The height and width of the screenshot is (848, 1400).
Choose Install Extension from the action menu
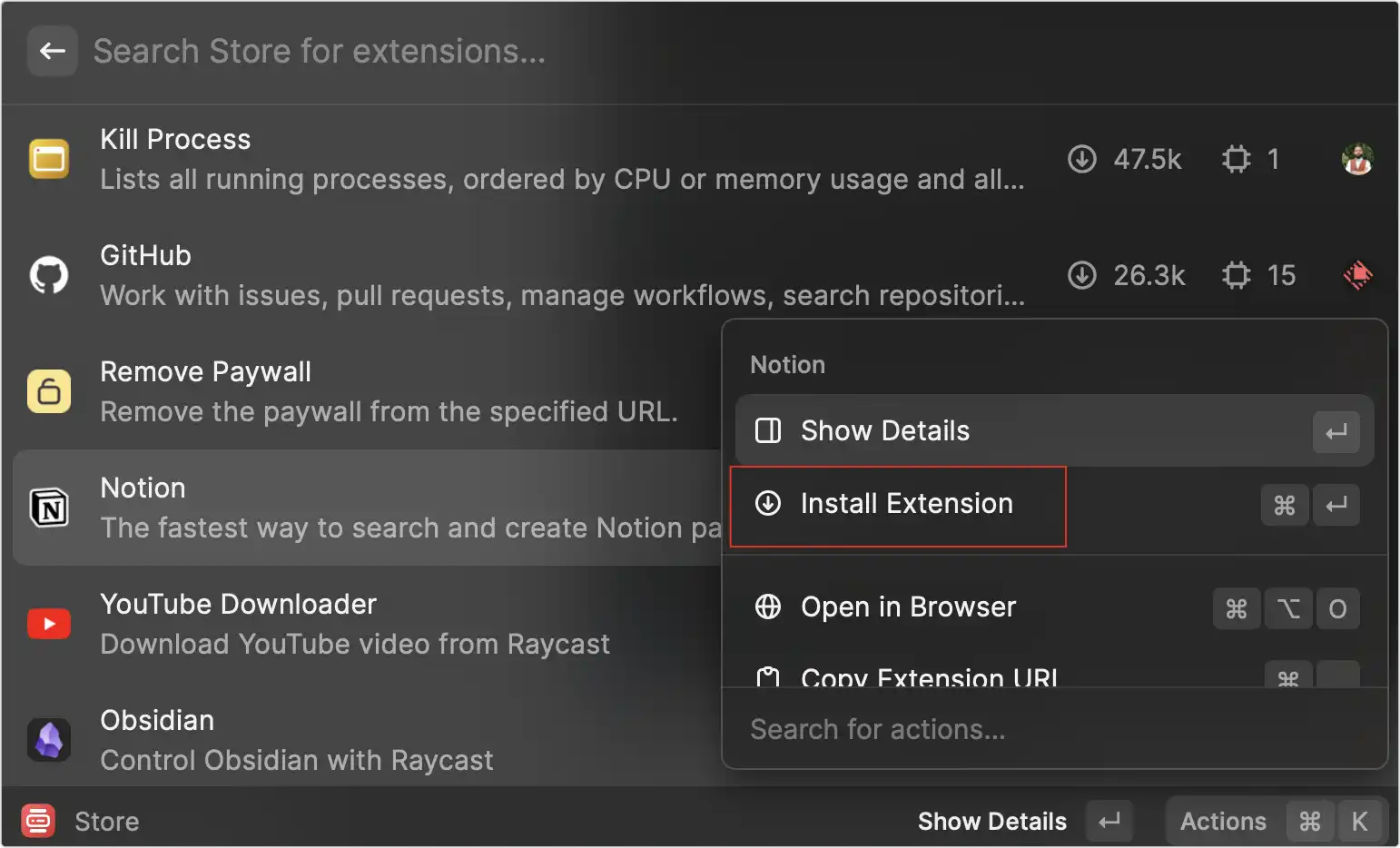(905, 504)
